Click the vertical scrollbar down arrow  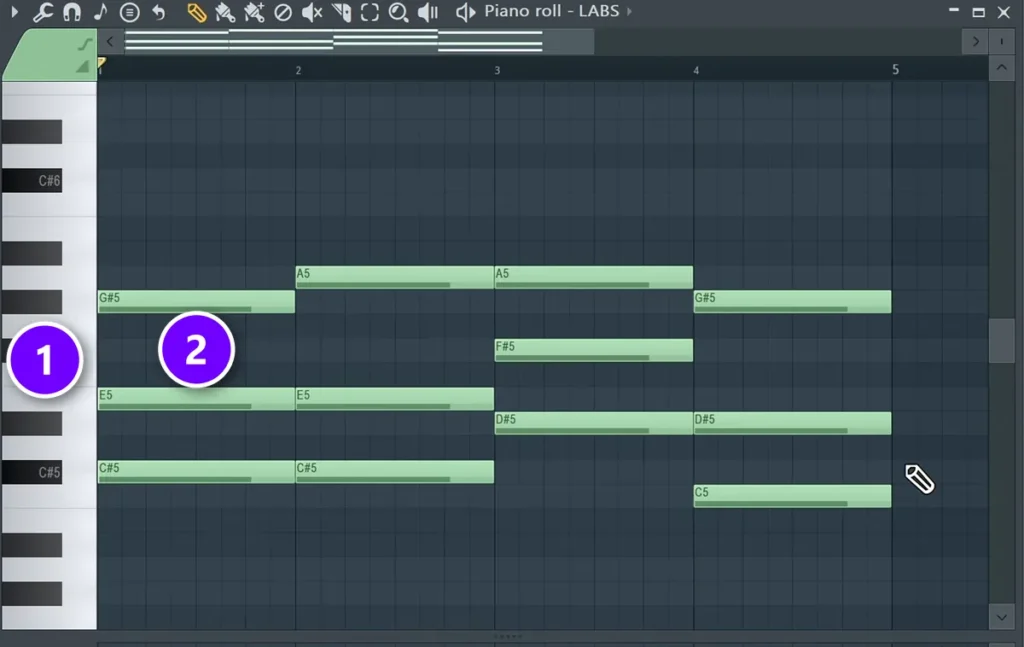point(1002,617)
